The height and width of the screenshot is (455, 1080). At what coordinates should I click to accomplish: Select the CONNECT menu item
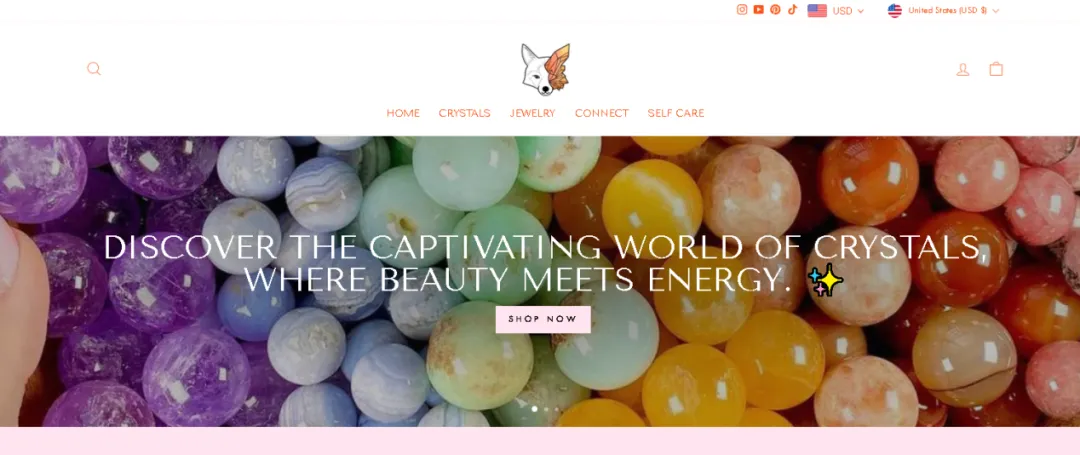coord(602,113)
